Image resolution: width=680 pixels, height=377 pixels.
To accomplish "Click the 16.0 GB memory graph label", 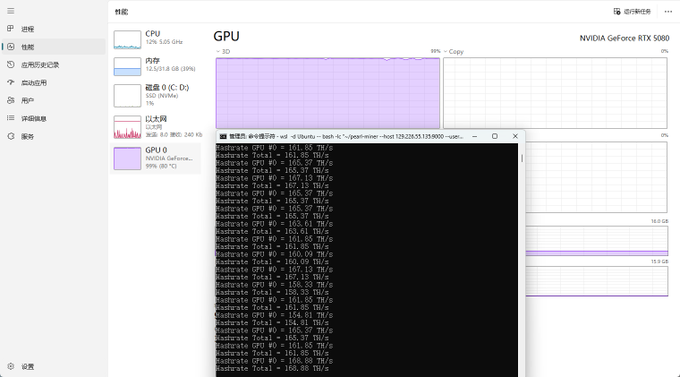I will (x=659, y=221).
